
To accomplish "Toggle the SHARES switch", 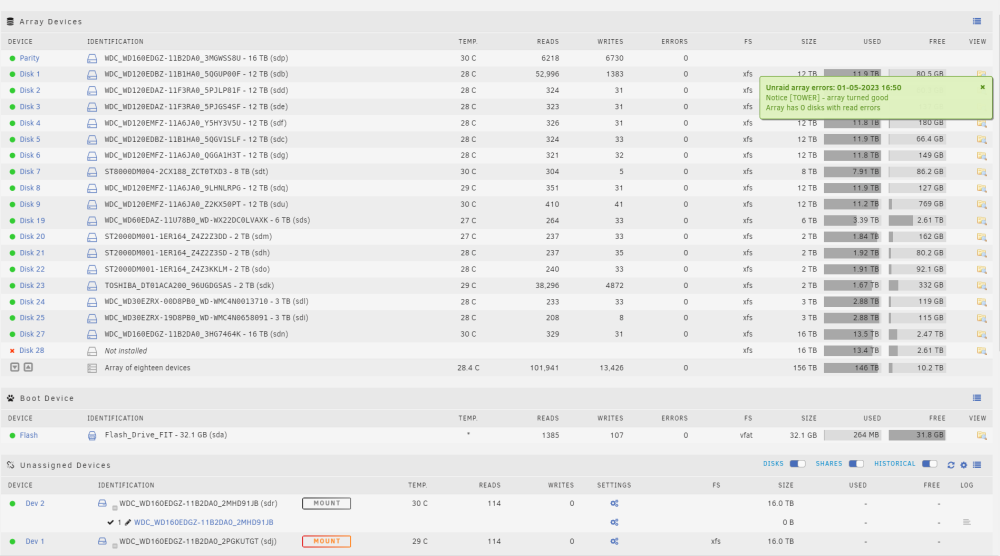I will pos(856,464).
